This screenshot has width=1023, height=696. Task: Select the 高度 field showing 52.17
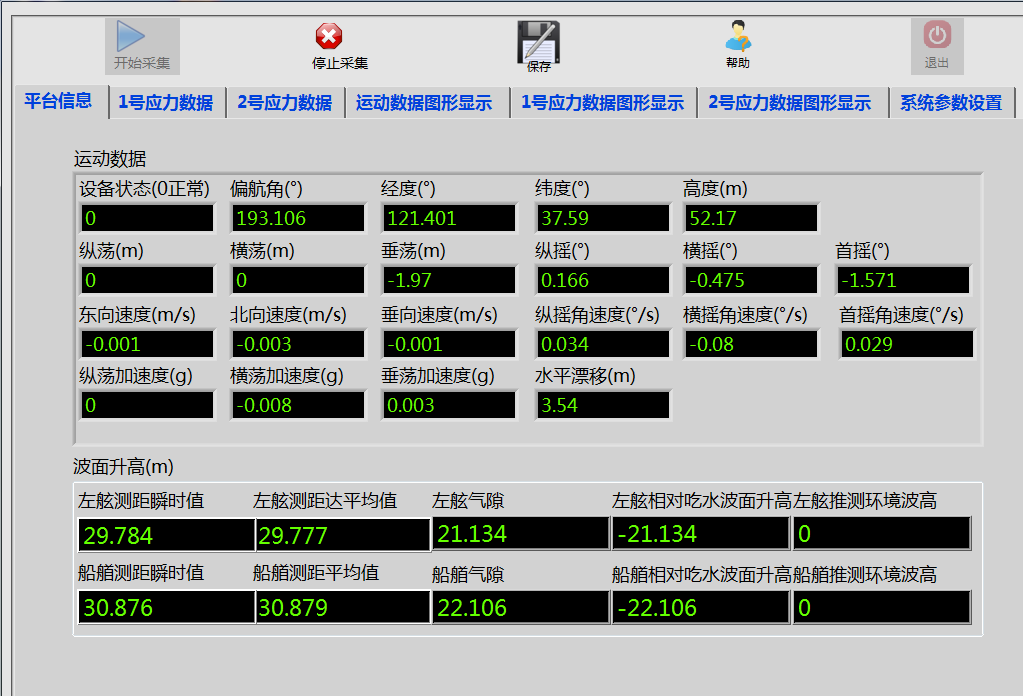pyautogui.click(x=751, y=218)
